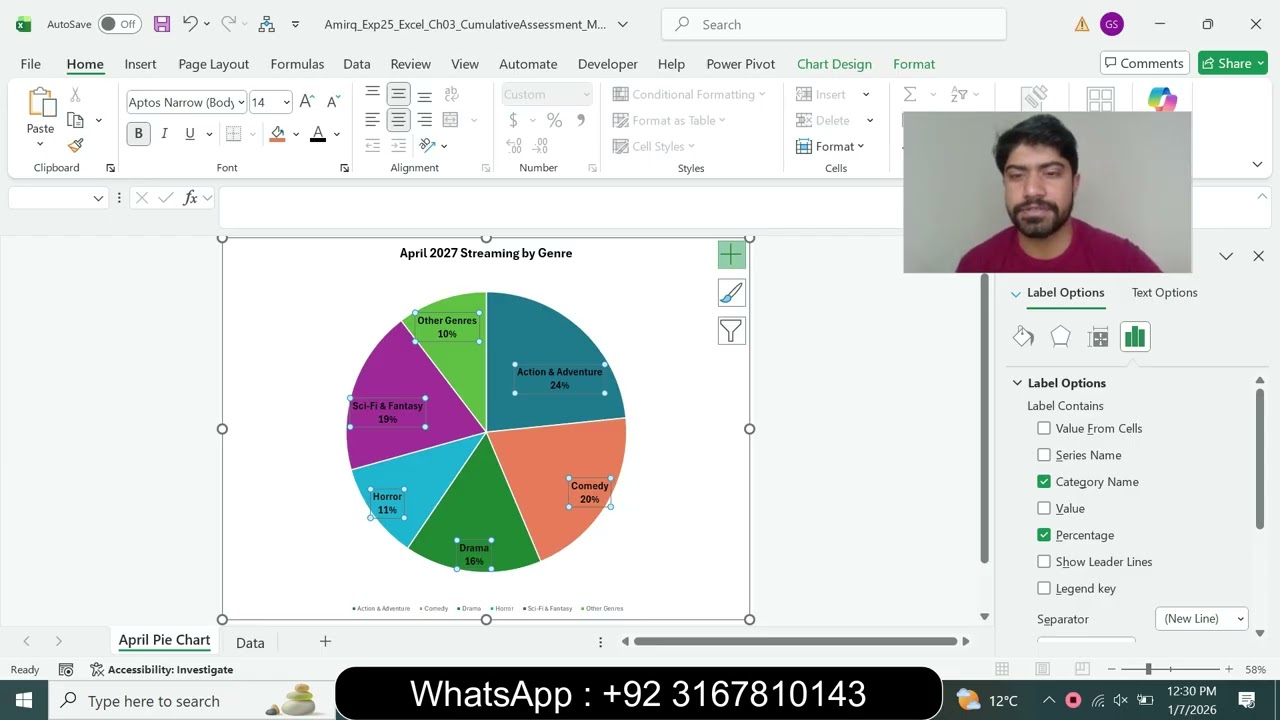Select Size & Properties icon in pane
Image resolution: width=1280 pixels, height=720 pixels.
1098,337
